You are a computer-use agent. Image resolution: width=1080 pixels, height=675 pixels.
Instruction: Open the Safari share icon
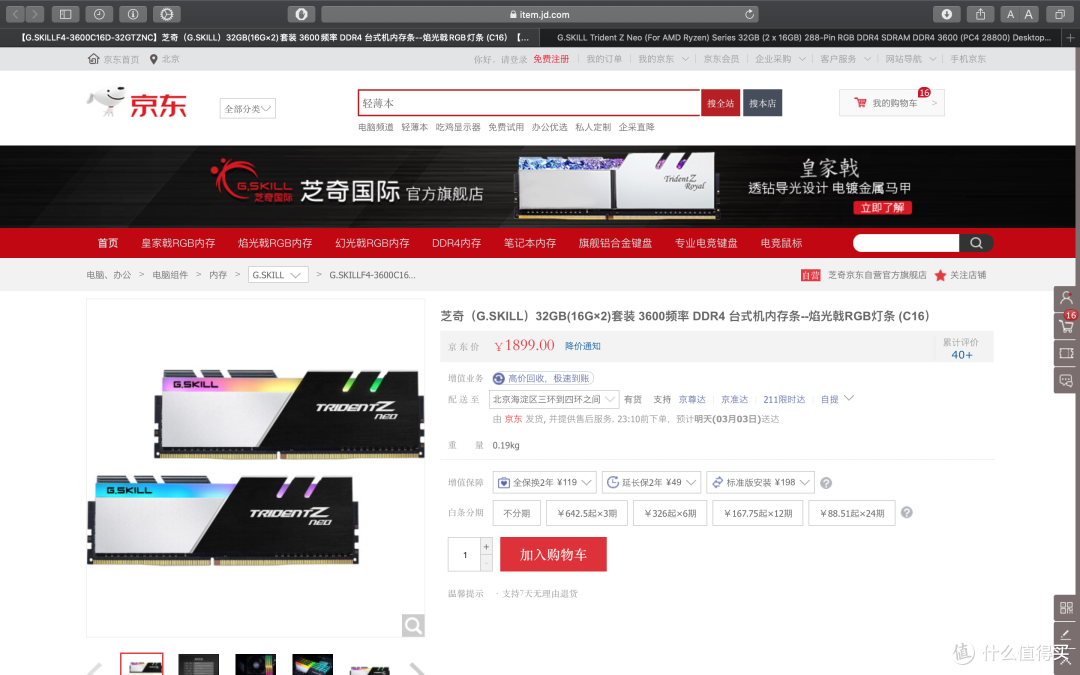[x=980, y=14]
